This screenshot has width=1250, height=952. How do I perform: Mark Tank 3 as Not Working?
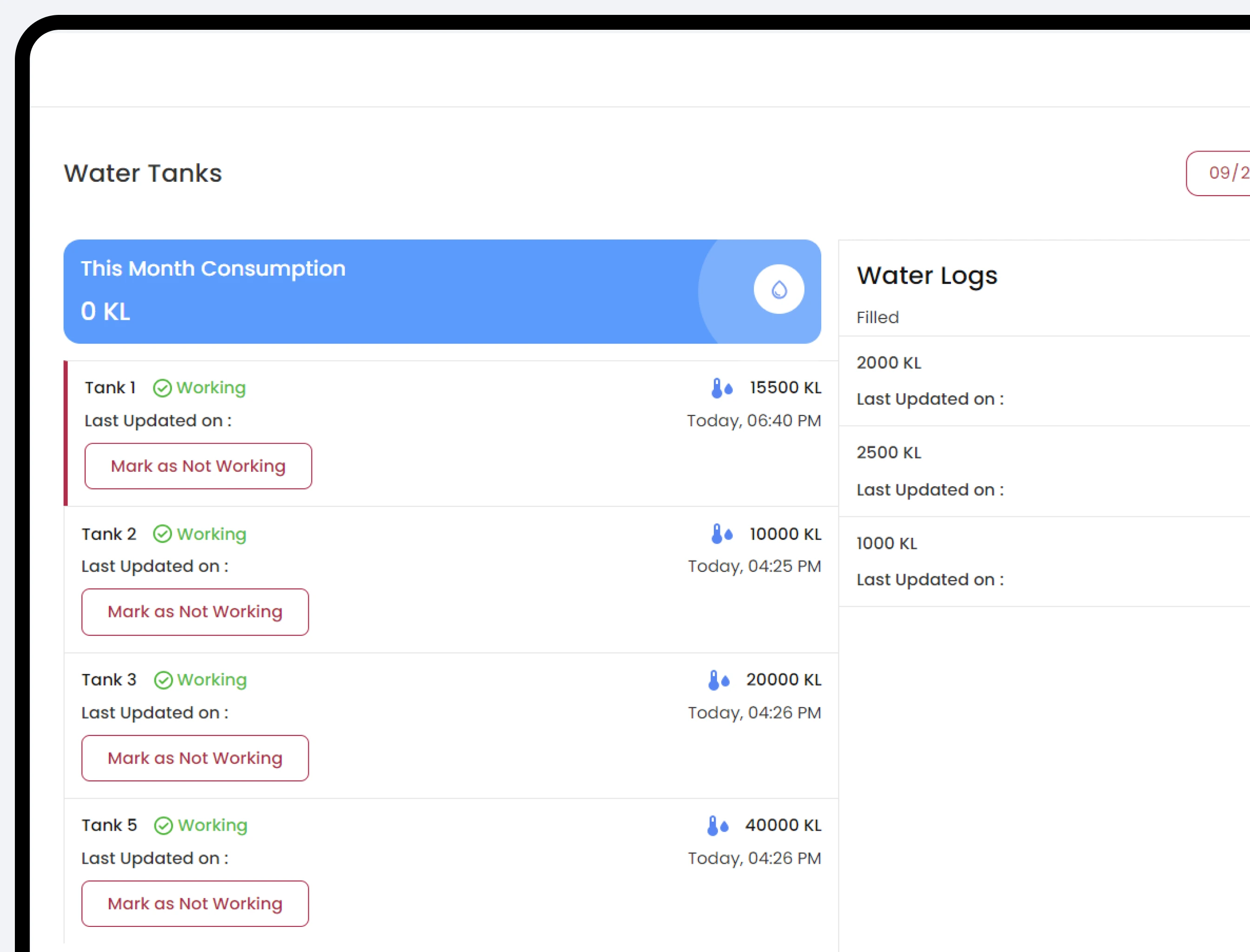pyautogui.click(x=195, y=758)
